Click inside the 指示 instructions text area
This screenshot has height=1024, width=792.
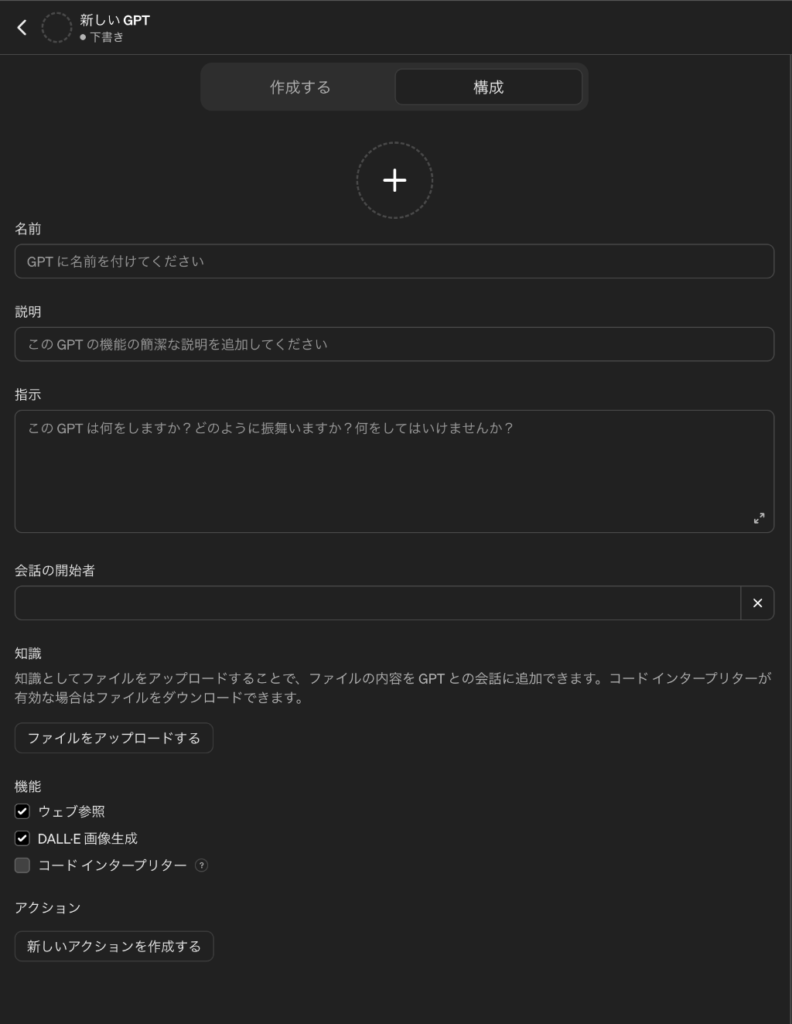coord(394,471)
